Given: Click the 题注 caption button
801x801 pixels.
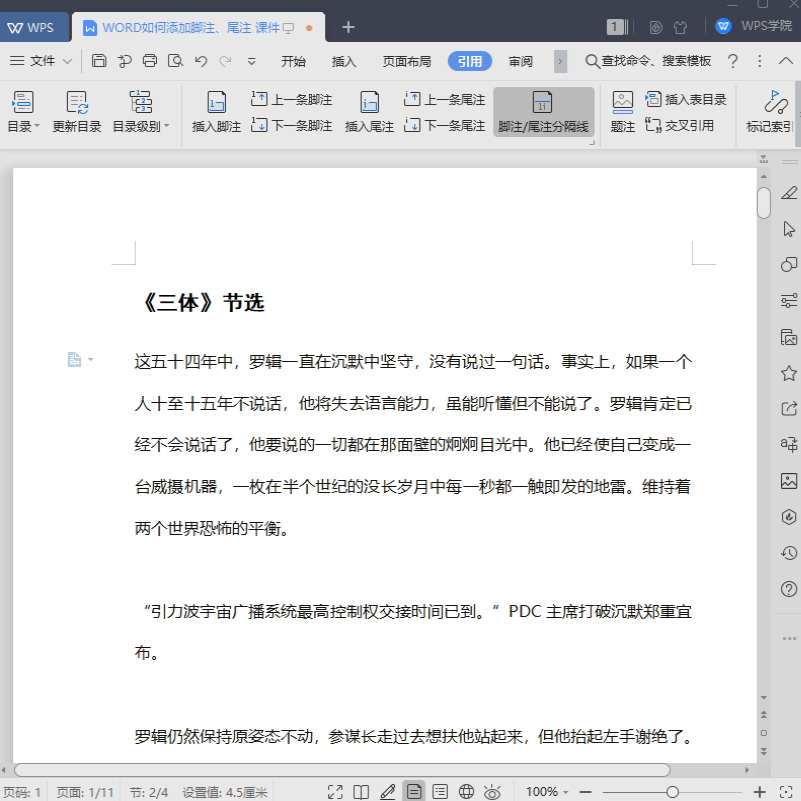Looking at the screenshot, I should [x=623, y=111].
